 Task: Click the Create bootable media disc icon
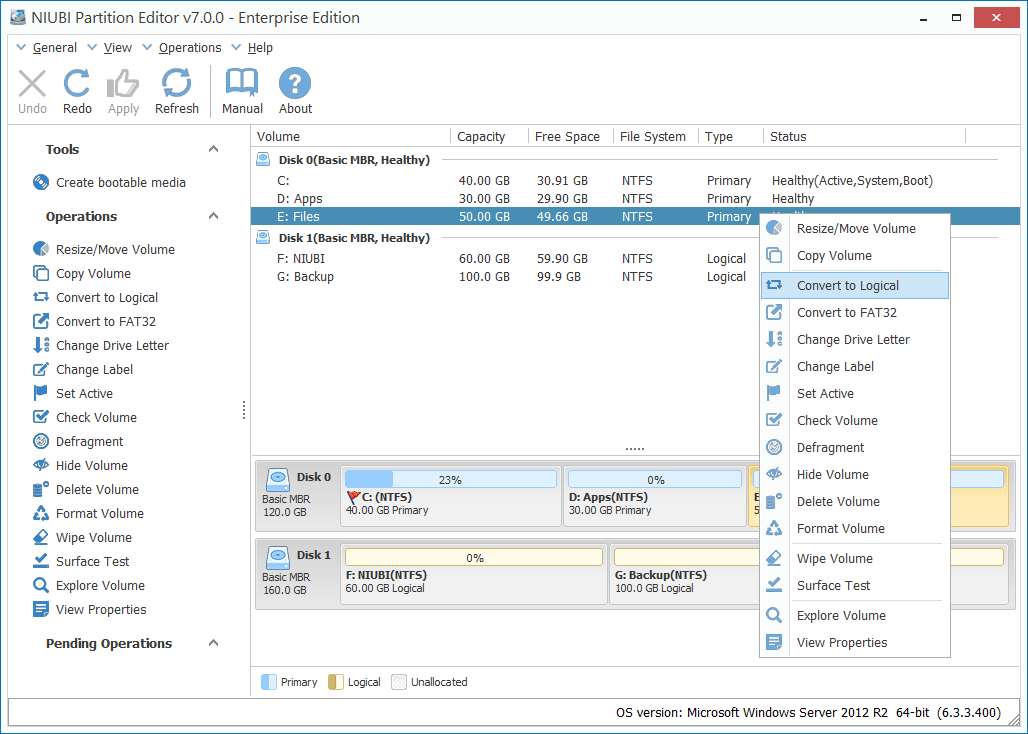(41, 182)
